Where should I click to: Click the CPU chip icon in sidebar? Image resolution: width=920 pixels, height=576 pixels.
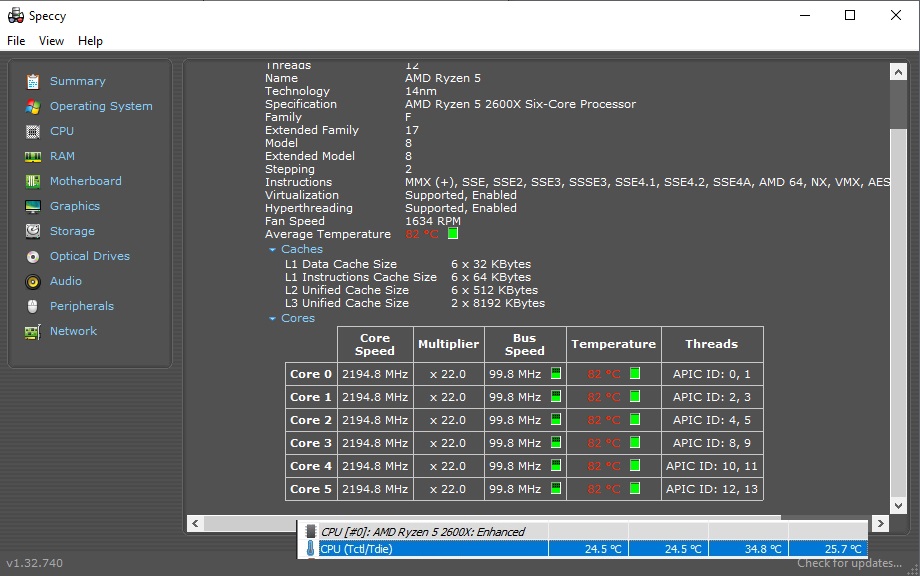33,131
